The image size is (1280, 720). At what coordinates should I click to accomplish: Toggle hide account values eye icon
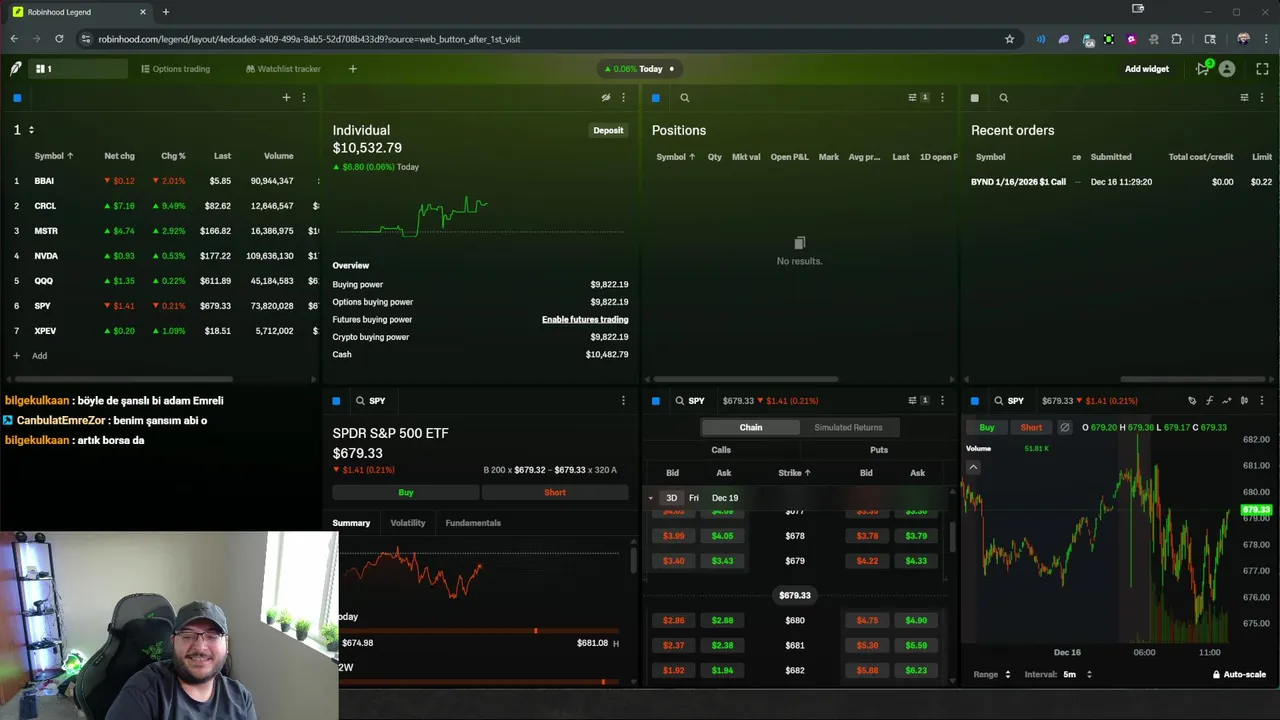(605, 98)
